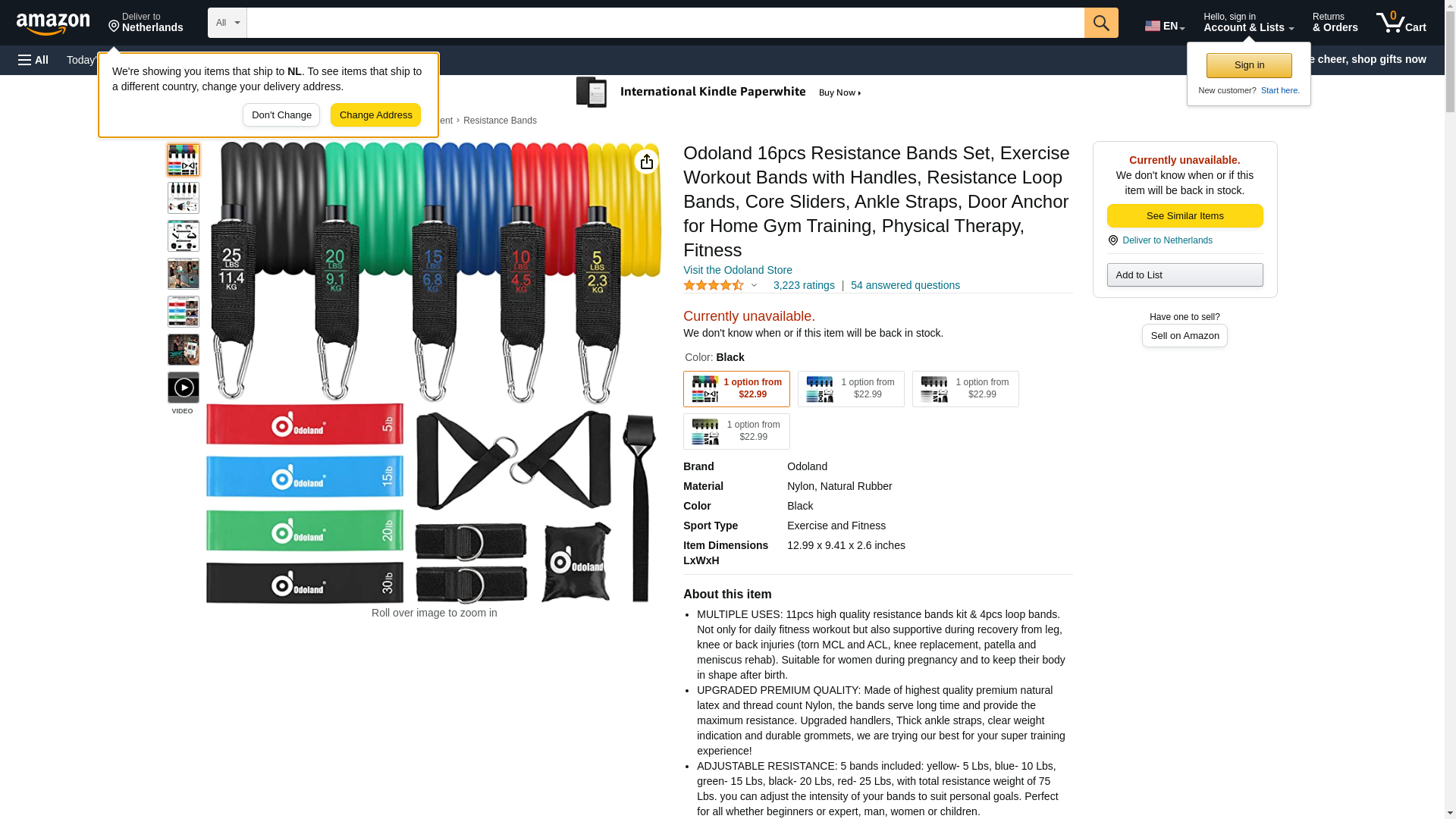The width and height of the screenshot is (1456, 819).
Task: Select the third $22.99 color option
Action: (965, 389)
